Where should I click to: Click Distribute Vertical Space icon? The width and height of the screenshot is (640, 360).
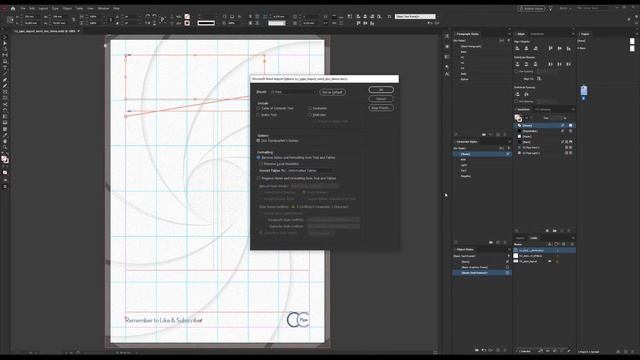point(518,94)
